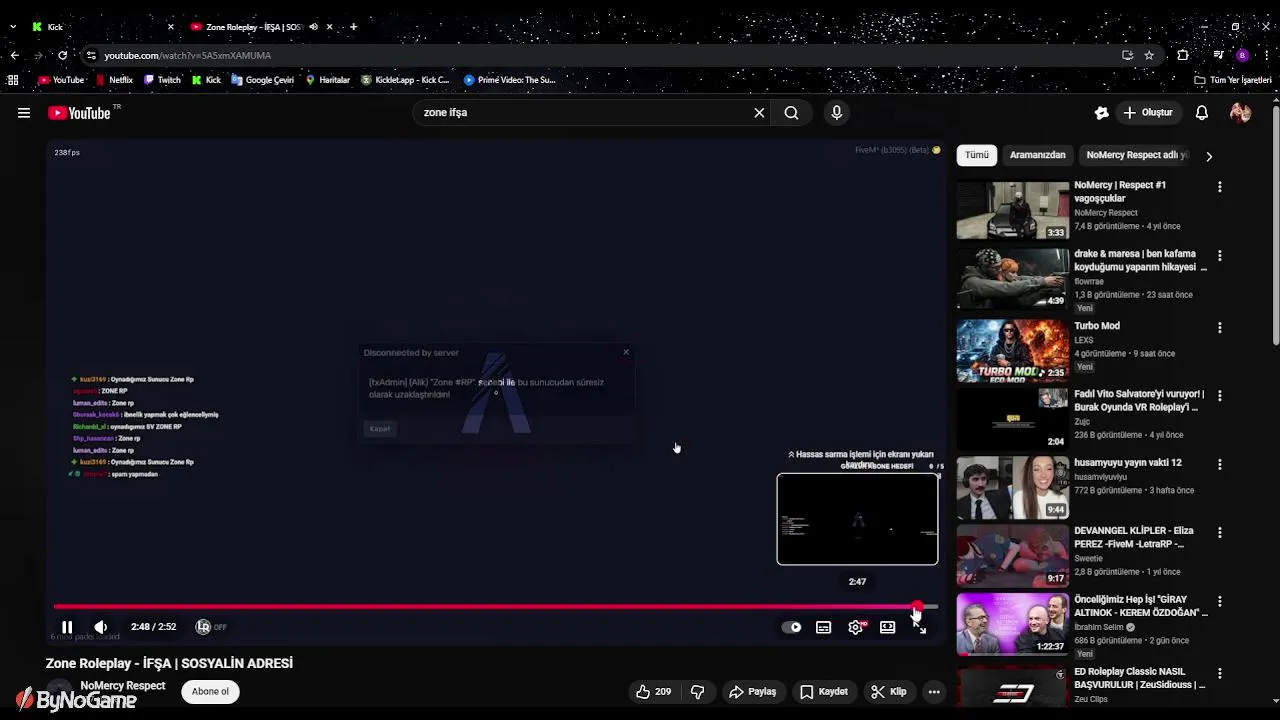Click the Klip scissors button
Image resolution: width=1280 pixels, height=720 pixels.
click(x=889, y=691)
